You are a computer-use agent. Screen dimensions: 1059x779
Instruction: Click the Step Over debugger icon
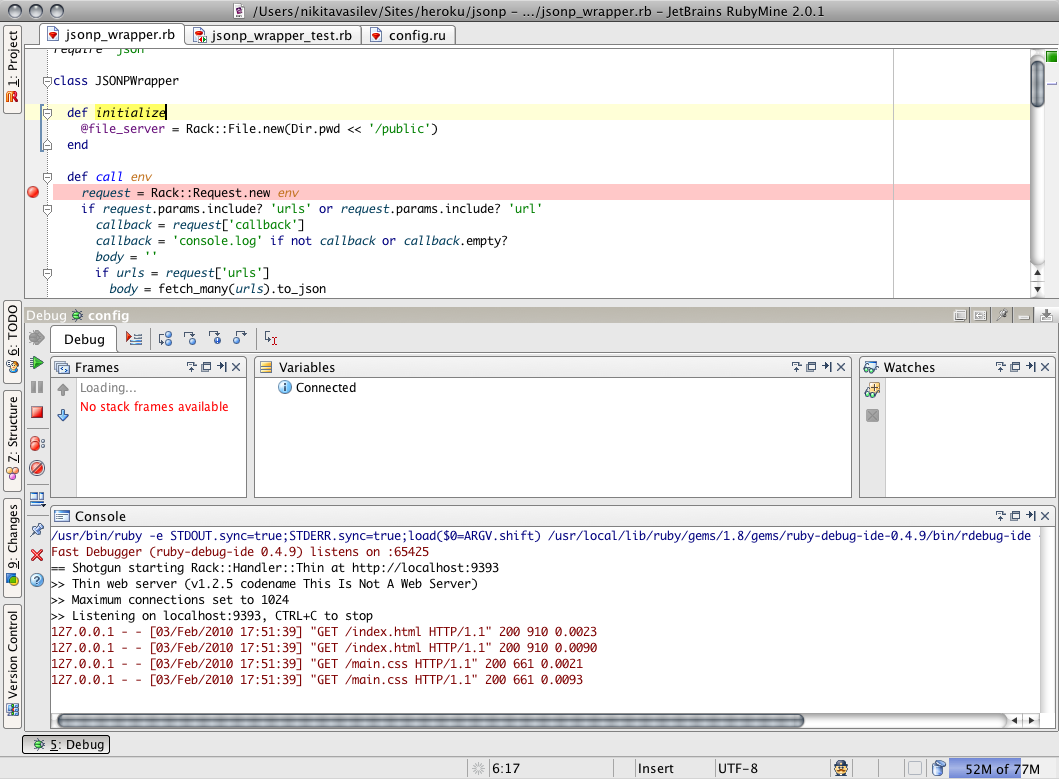tap(165, 338)
